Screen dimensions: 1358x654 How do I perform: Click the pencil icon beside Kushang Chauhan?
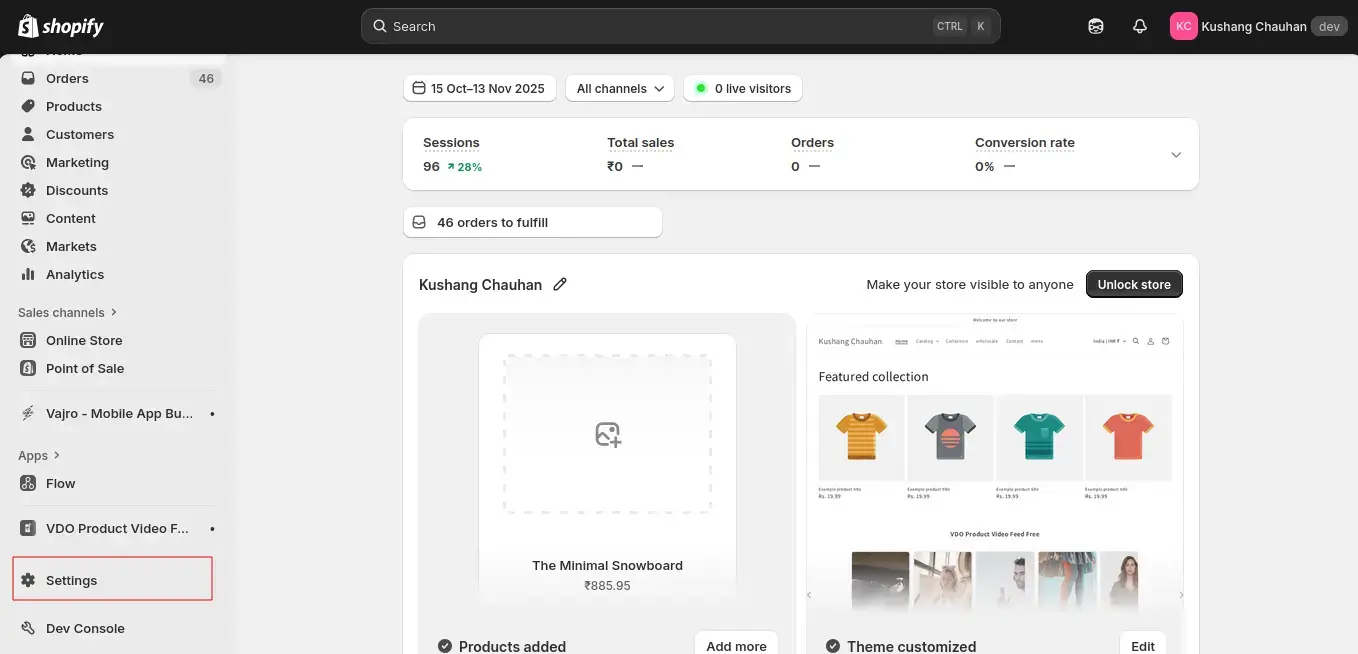click(560, 285)
